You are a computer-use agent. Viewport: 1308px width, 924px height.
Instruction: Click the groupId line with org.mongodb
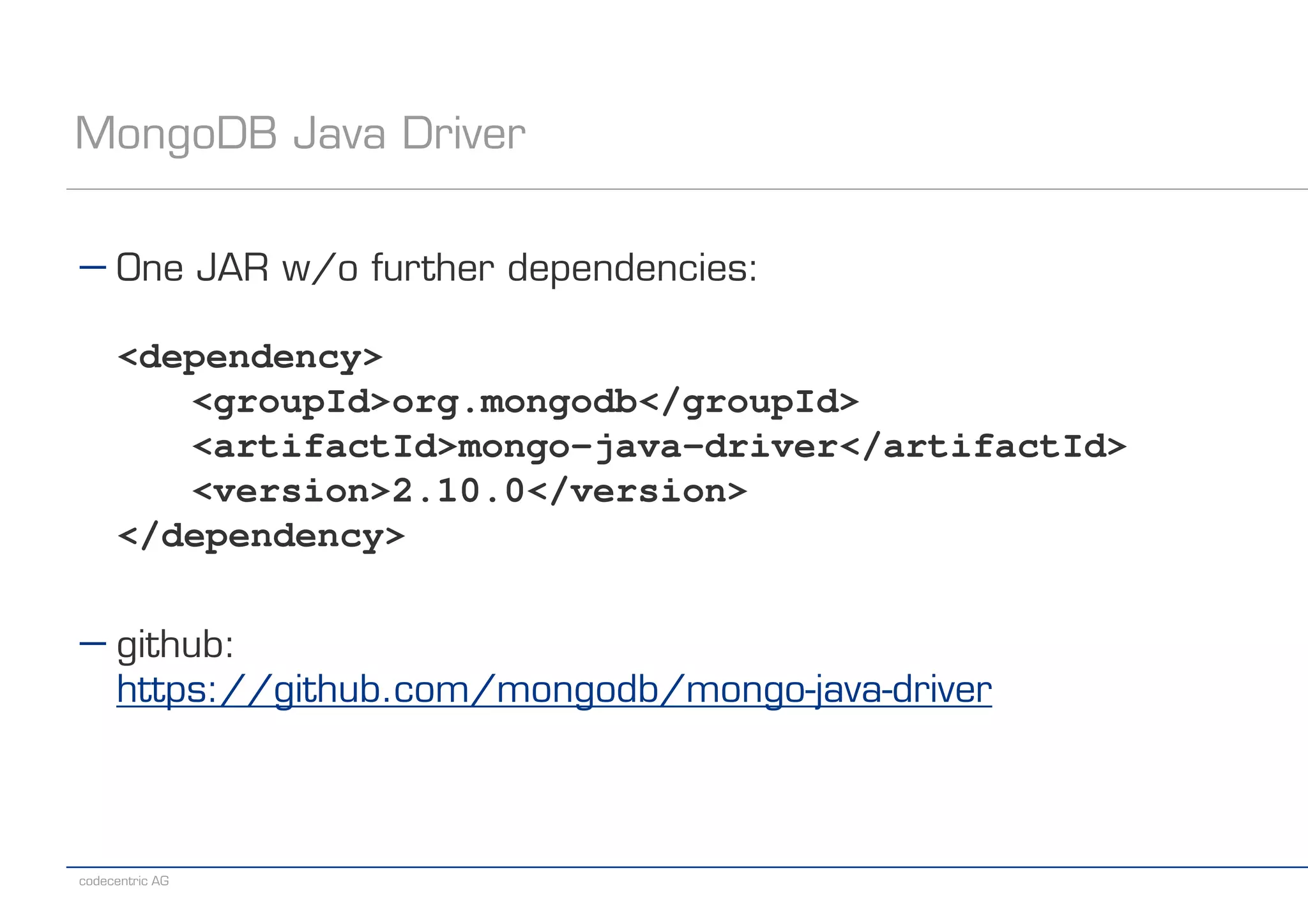[x=526, y=402]
